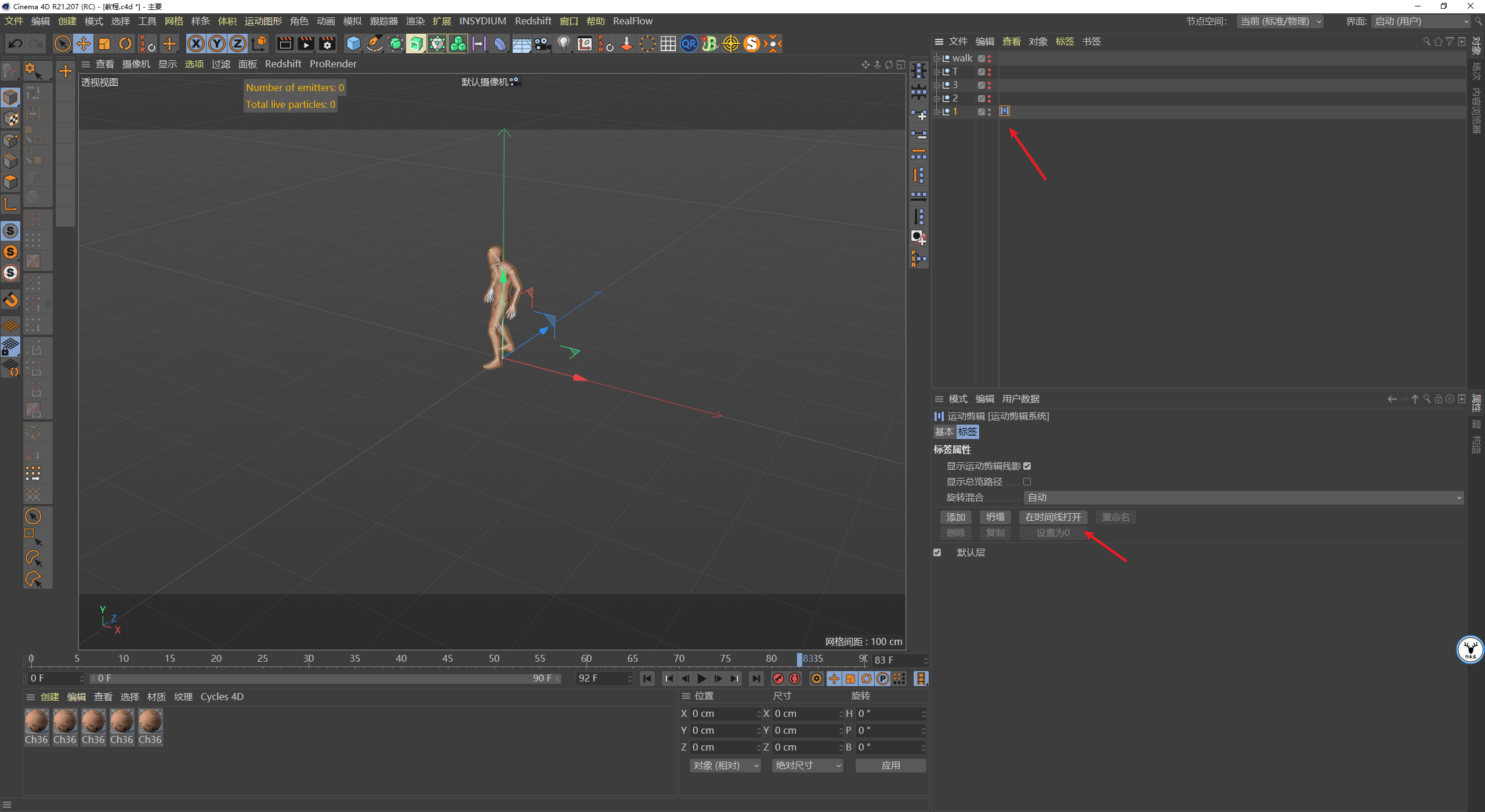Click the 在时间线打开 button
The image size is (1485, 812).
pyautogui.click(x=1053, y=517)
